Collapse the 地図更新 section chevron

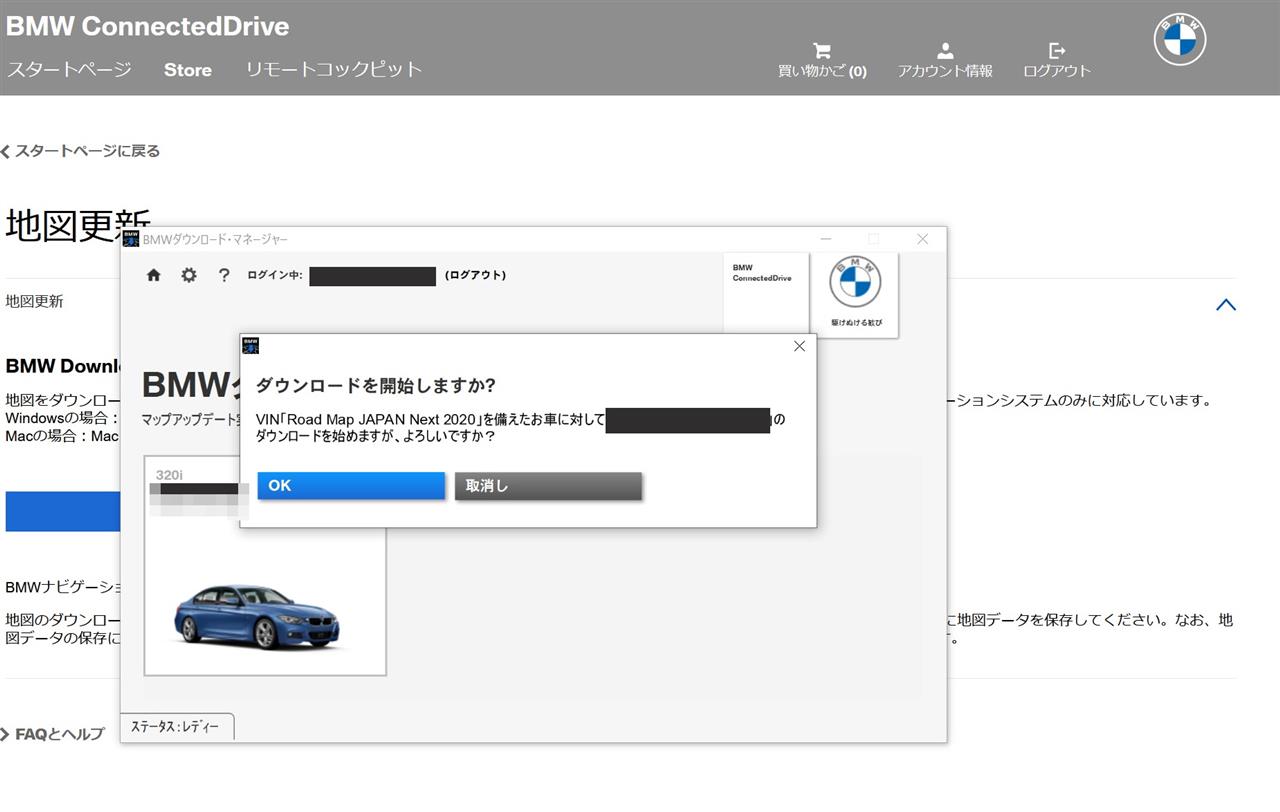1226,305
